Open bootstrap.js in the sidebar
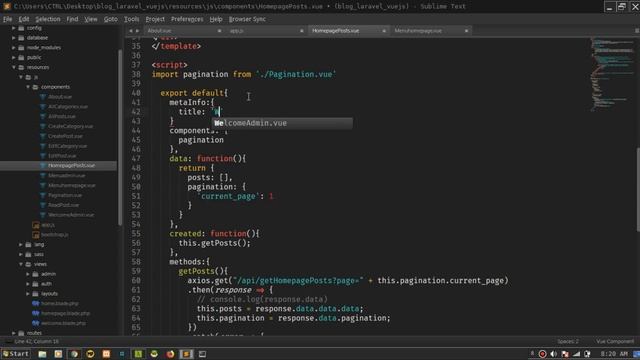 pyautogui.click(x=55, y=235)
